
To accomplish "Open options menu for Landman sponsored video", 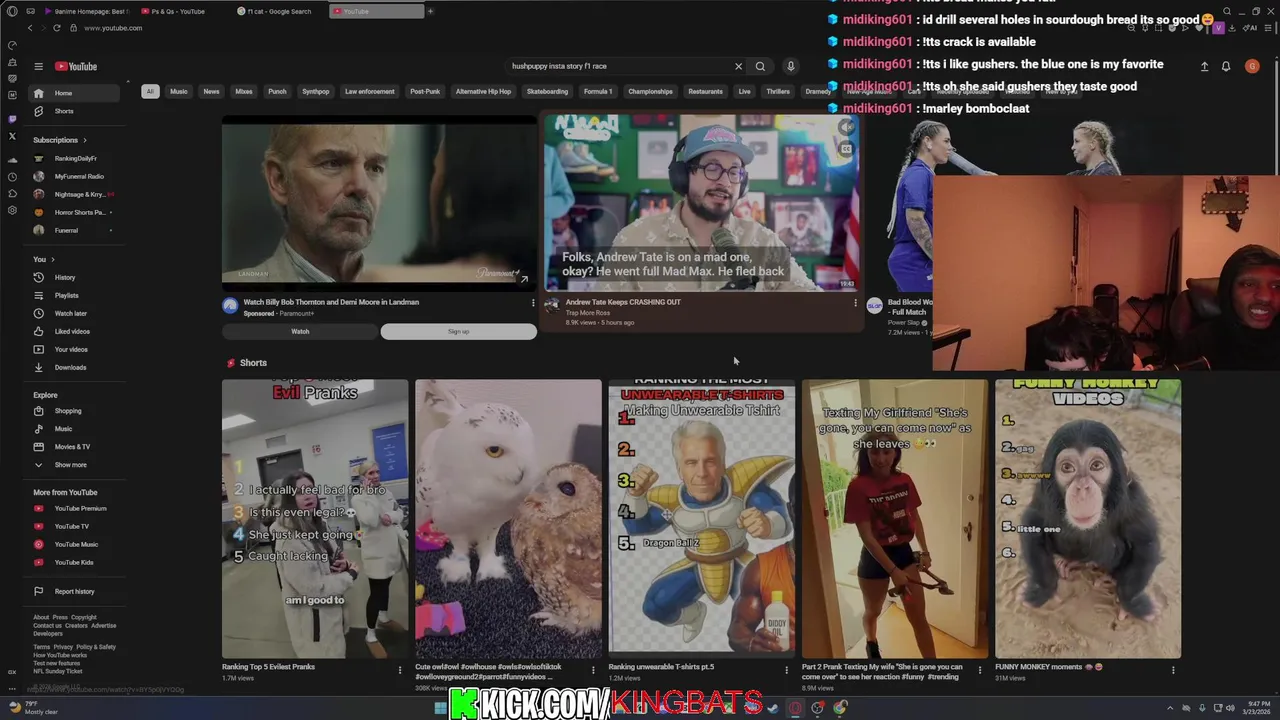I will click(532, 303).
